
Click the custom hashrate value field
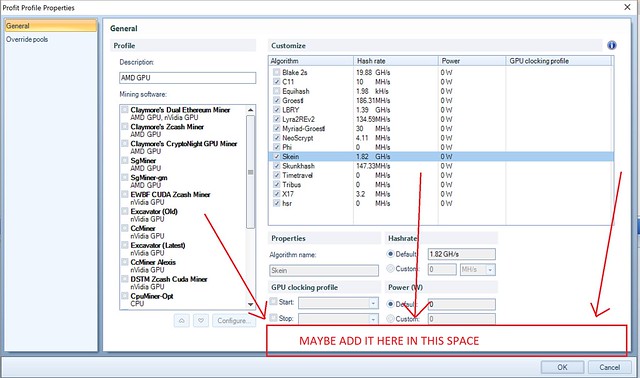click(442, 269)
